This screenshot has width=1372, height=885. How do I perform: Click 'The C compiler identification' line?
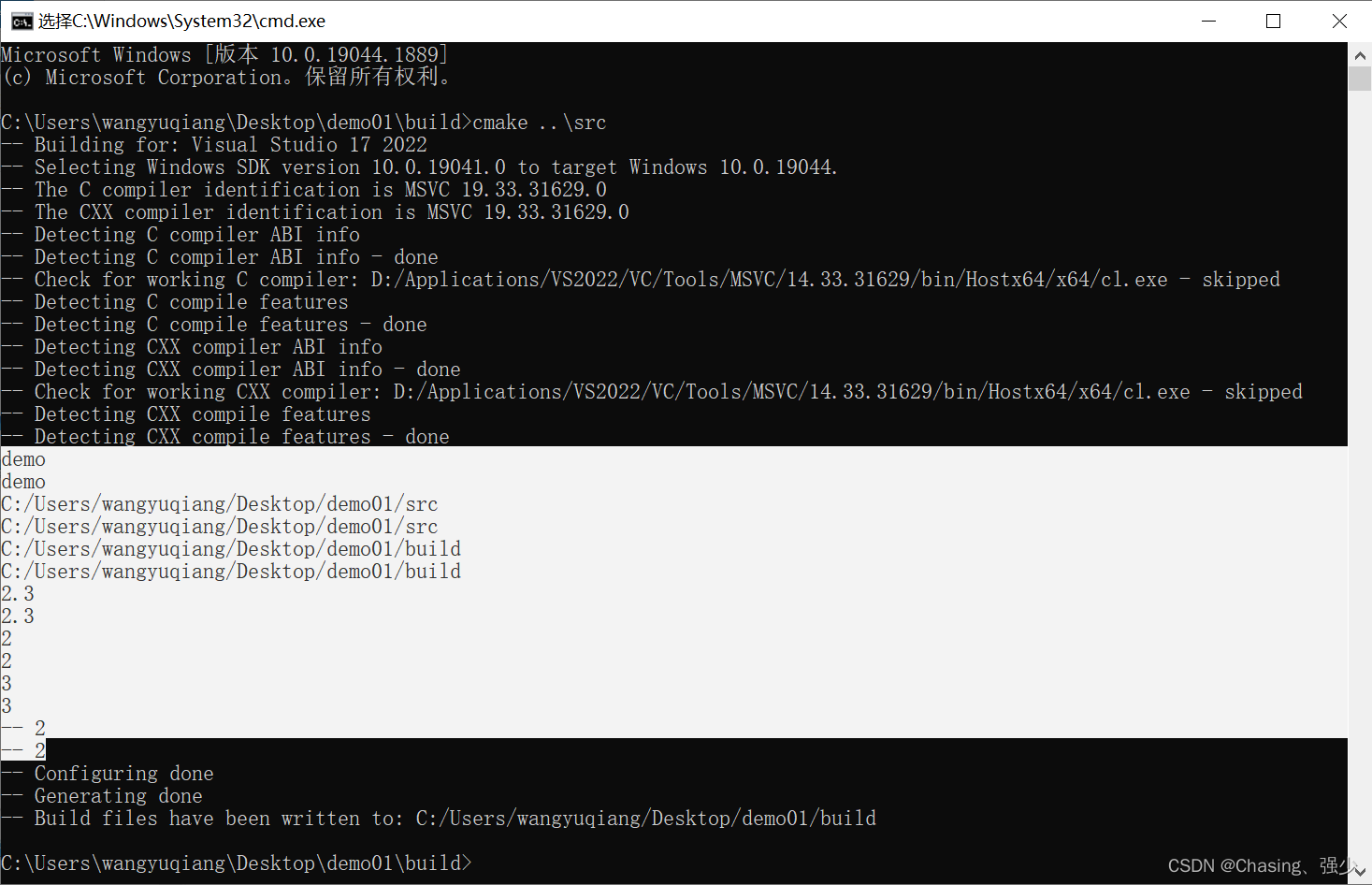pos(304,190)
